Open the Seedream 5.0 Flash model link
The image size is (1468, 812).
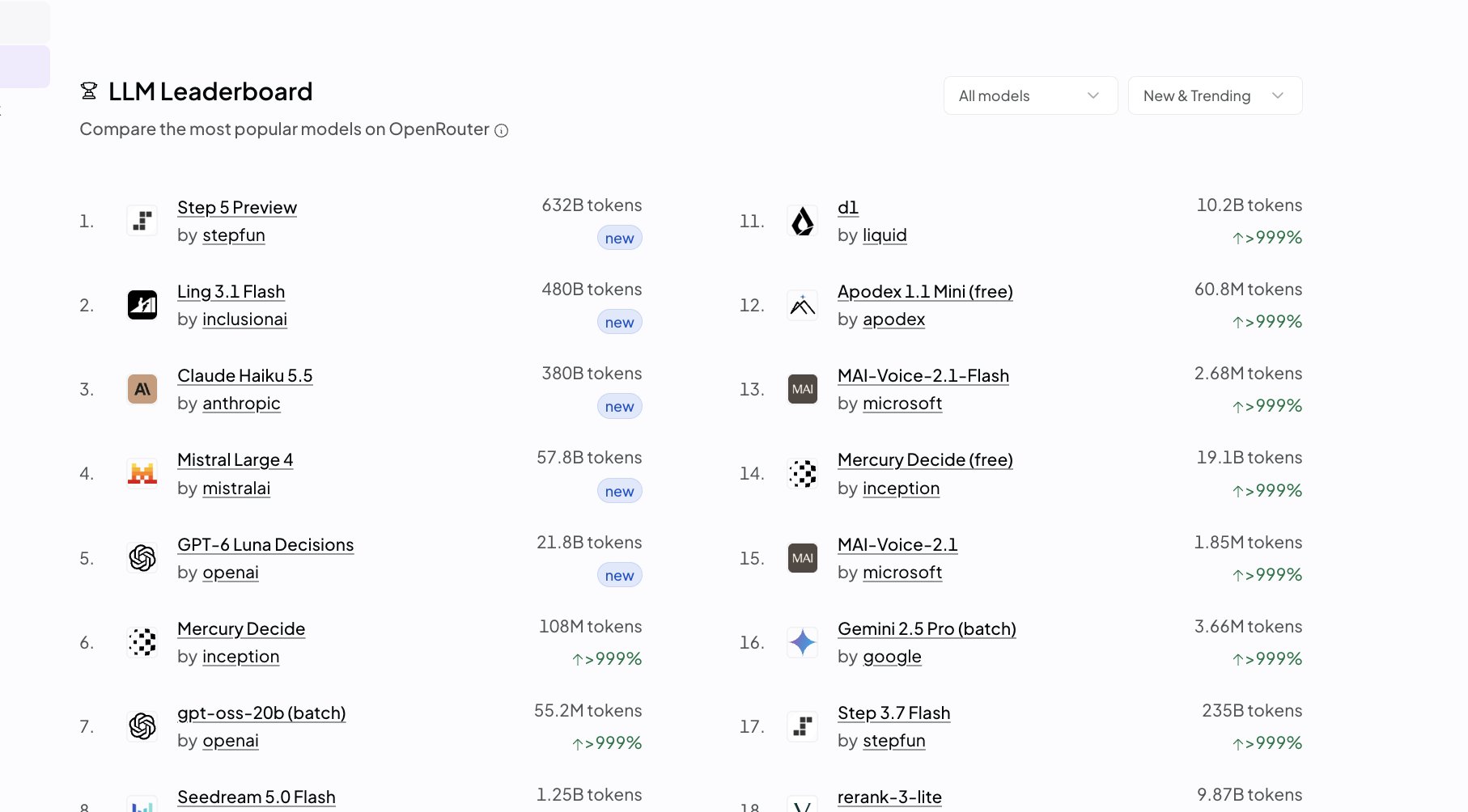(x=256, y=797)
